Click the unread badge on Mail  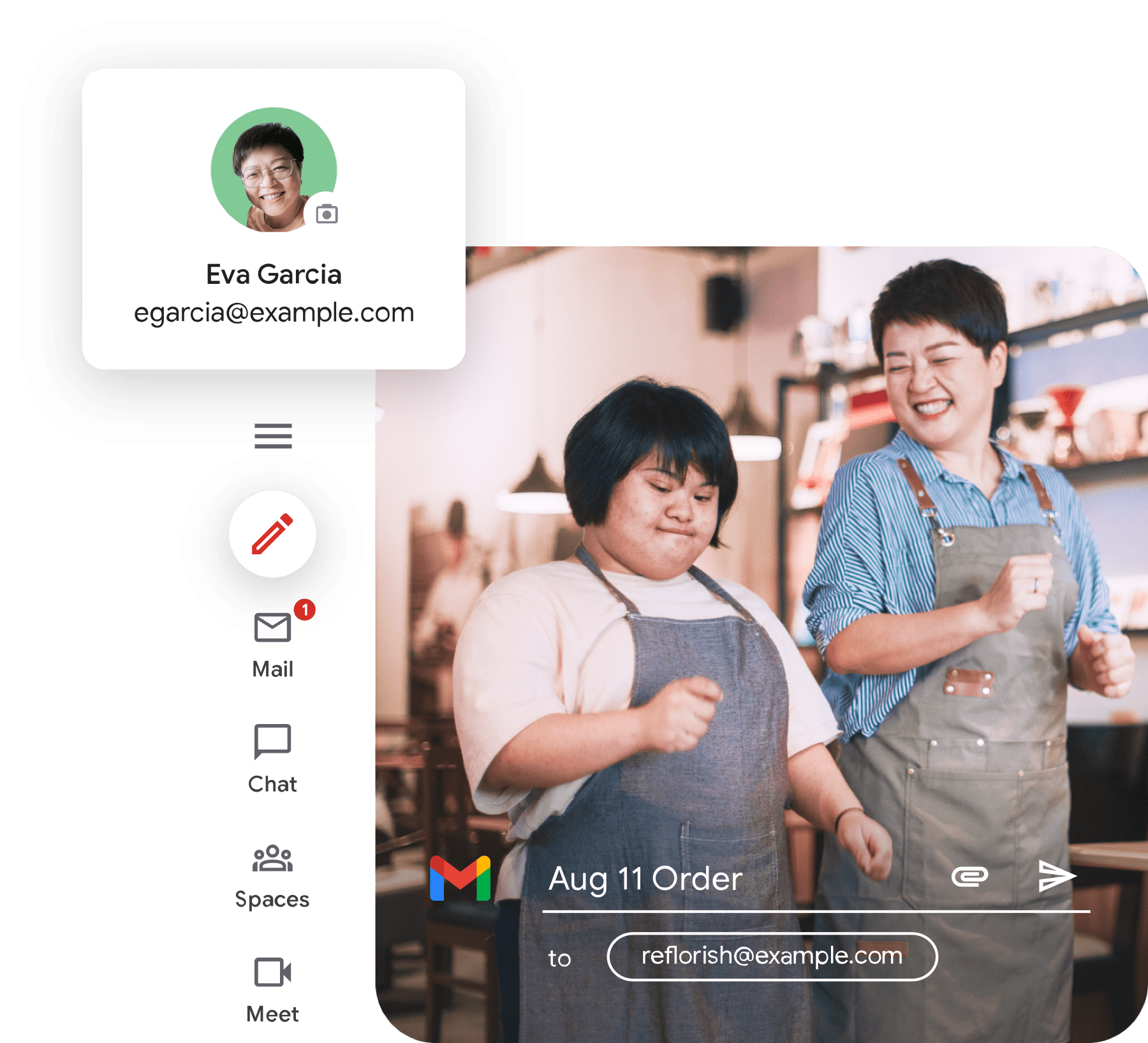click(x=305, y=610)
